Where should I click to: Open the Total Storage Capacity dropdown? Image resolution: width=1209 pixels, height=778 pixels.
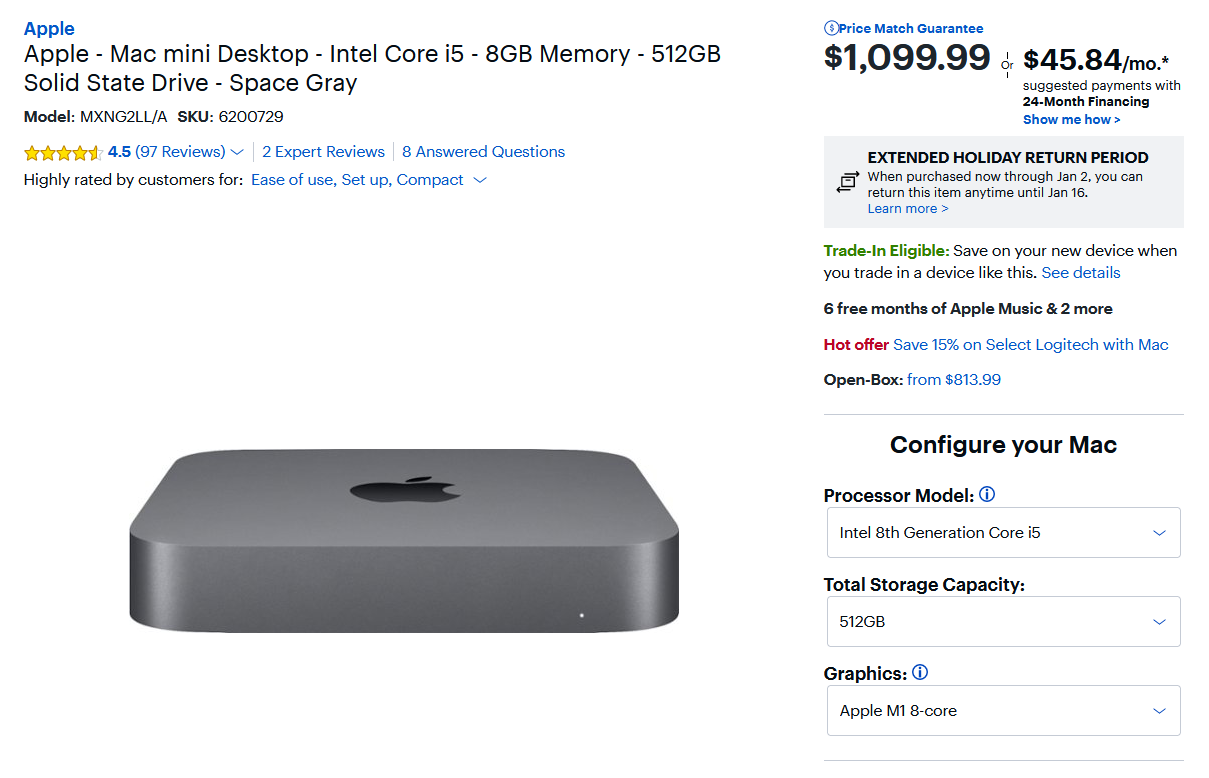[1004, 621]
